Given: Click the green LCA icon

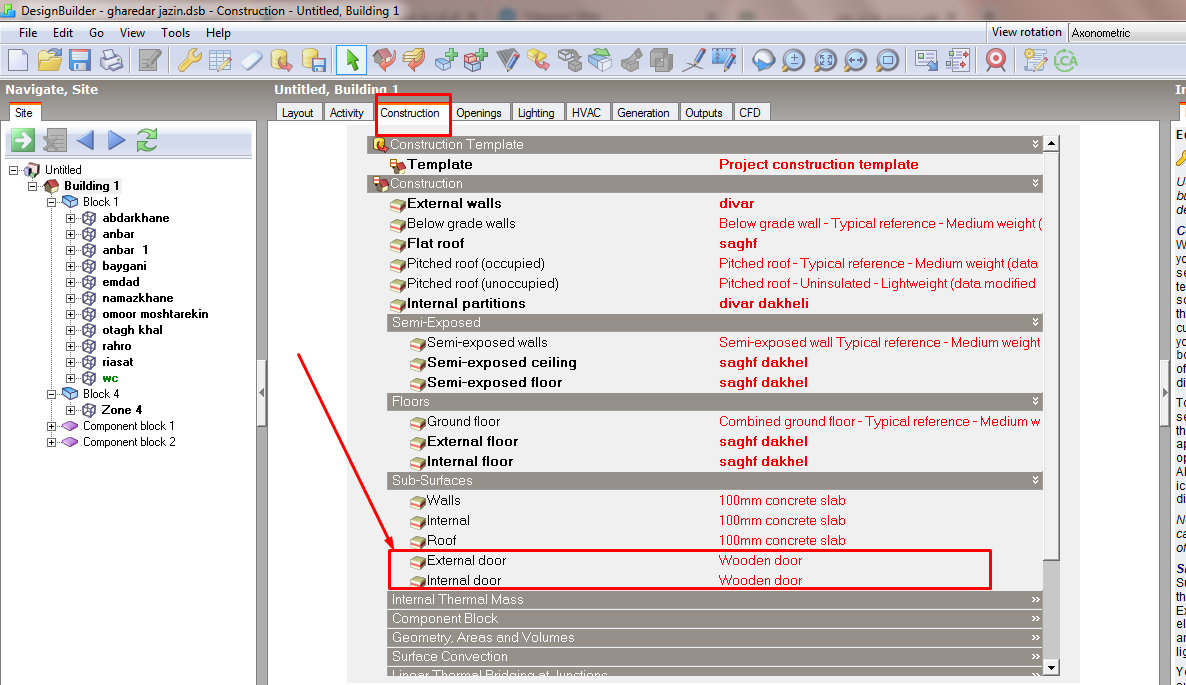Looking at the screenshot, I should click(1065, 60).
